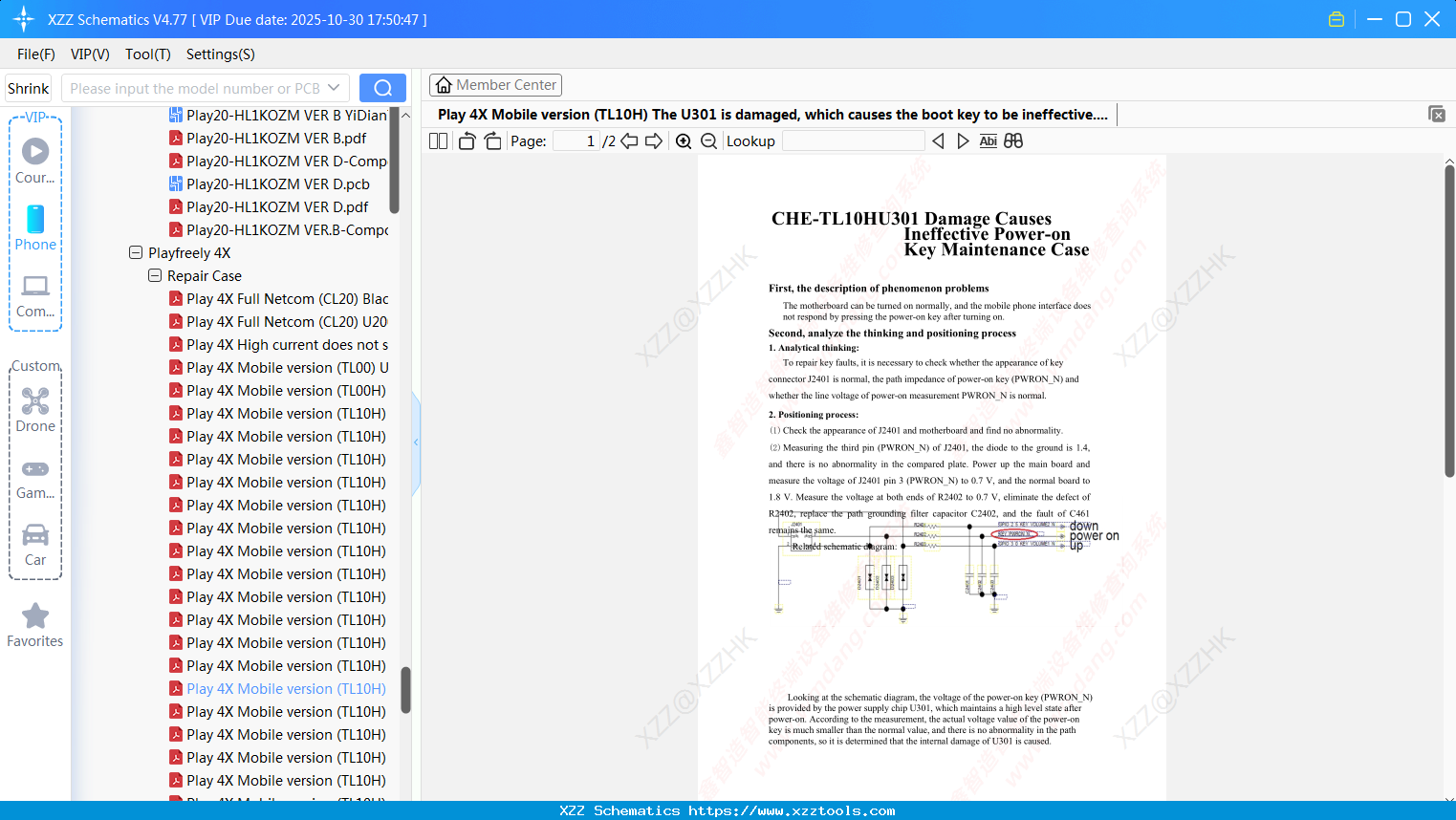1456x820 pixels.
Task: Collapse the Repair Case folder
Action: (x=155, y=275)
